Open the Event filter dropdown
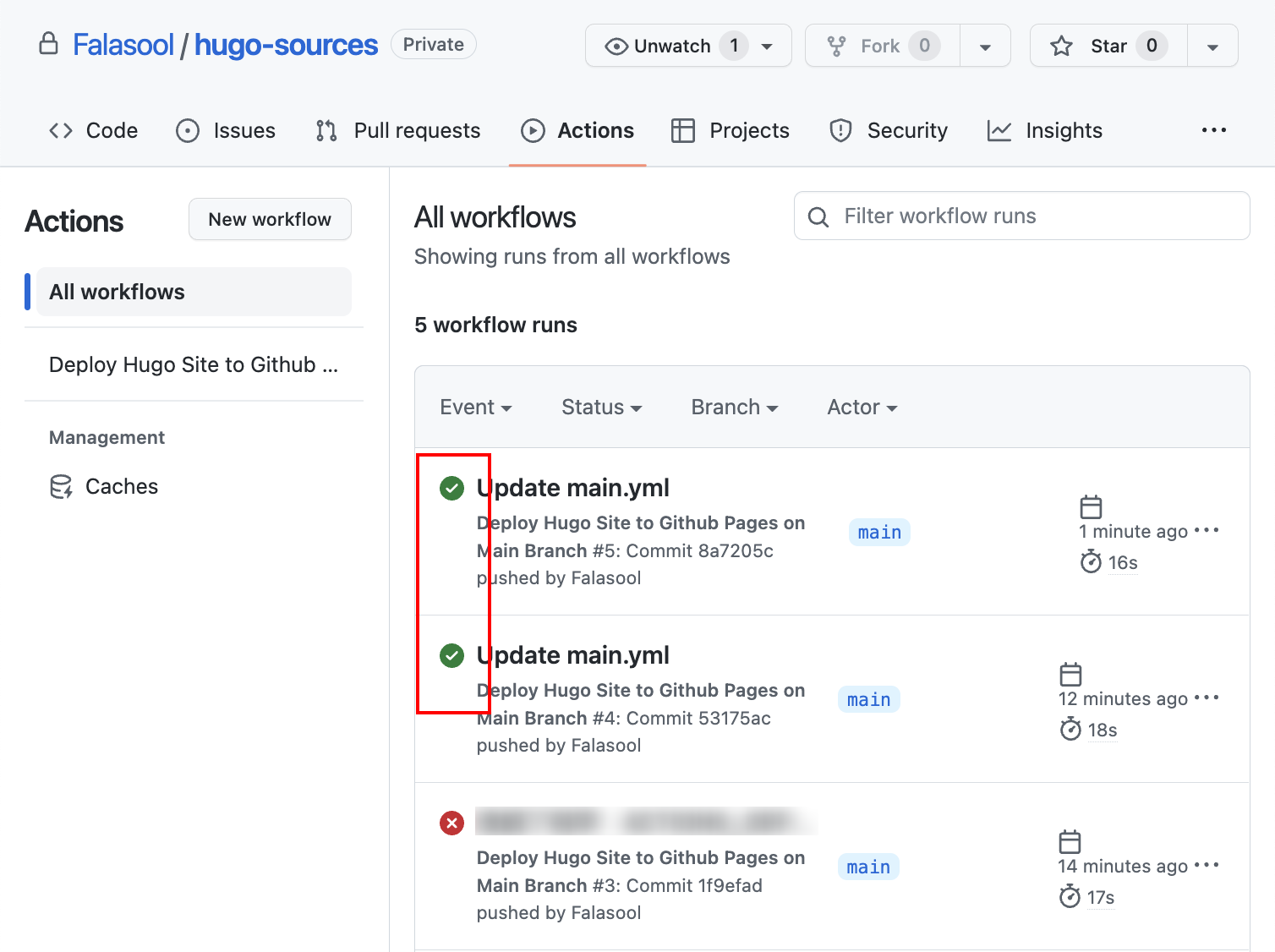 (476, 407)
